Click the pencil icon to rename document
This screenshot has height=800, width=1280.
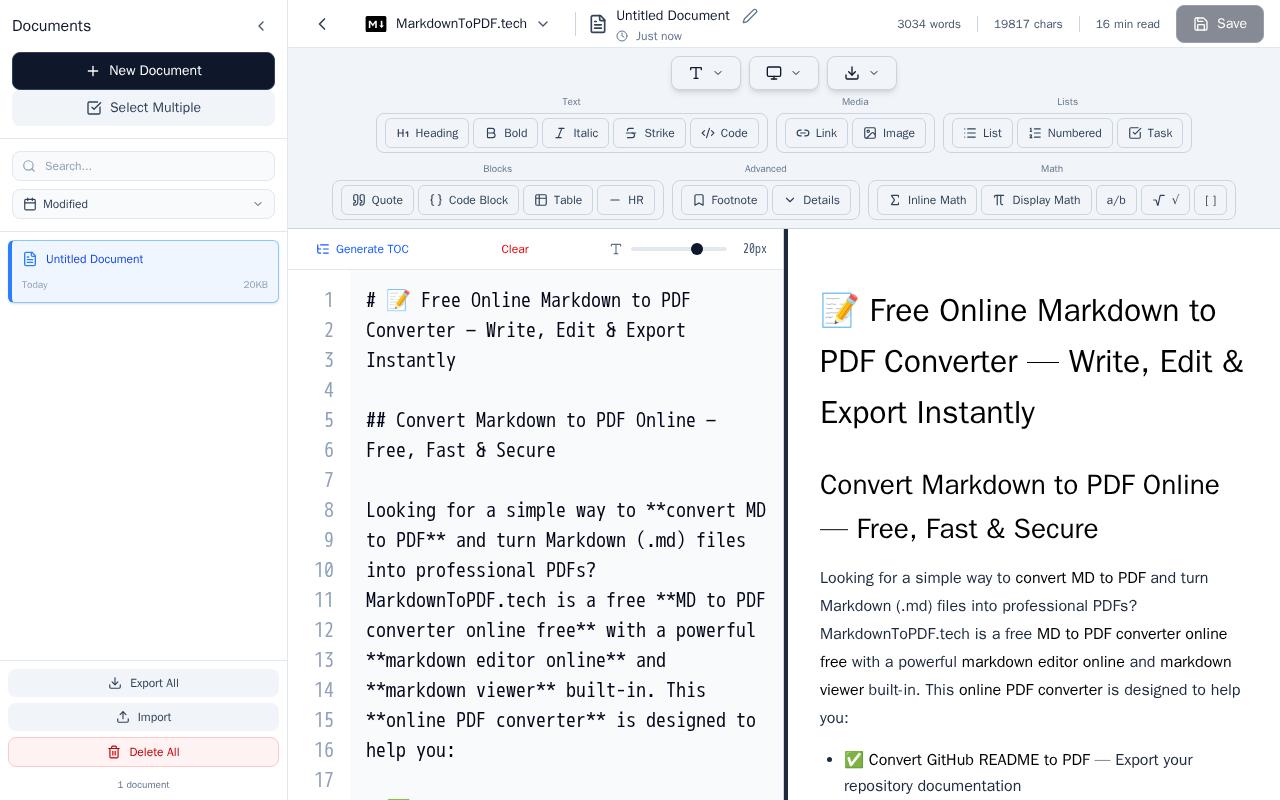(750, 16)
